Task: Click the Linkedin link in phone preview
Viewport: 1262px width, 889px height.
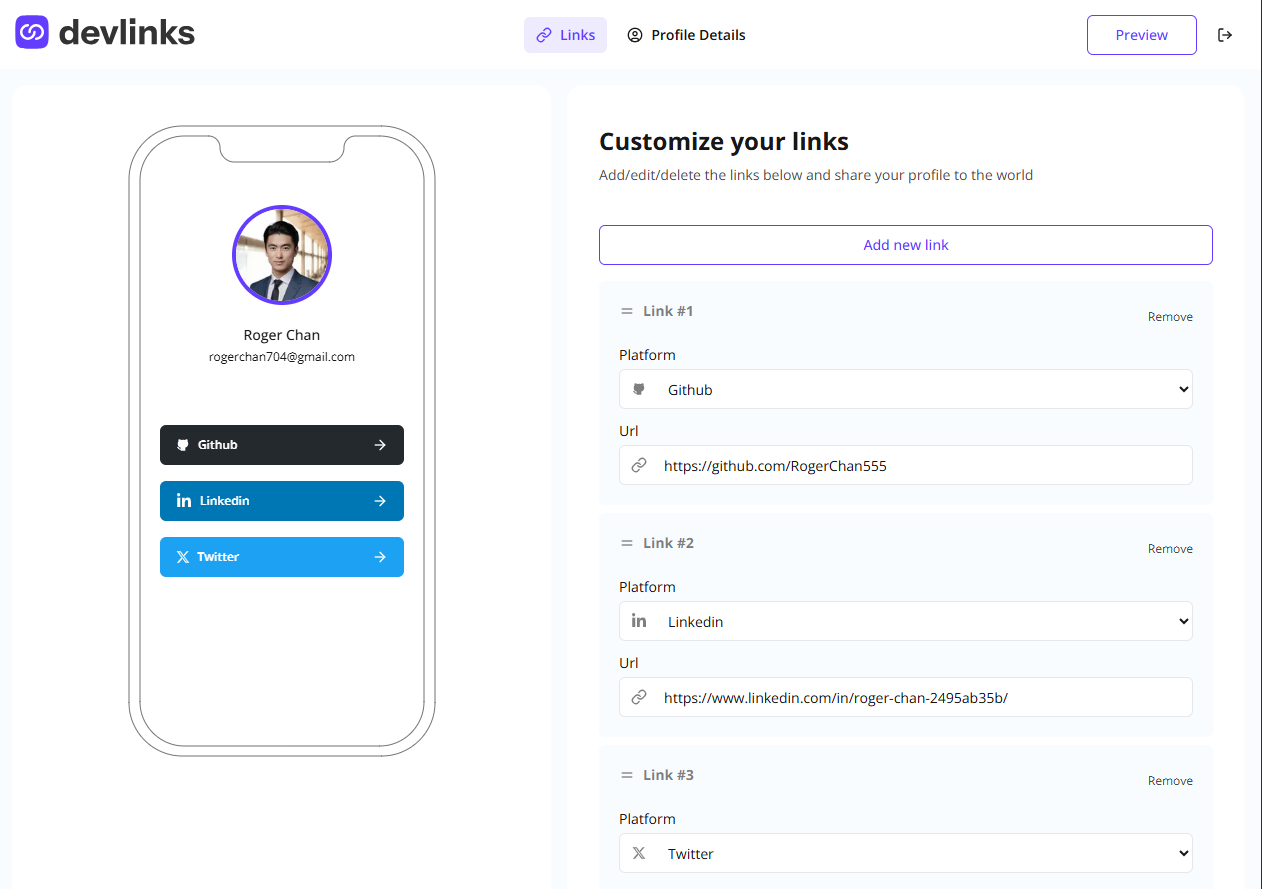Action: click(282, 501)
